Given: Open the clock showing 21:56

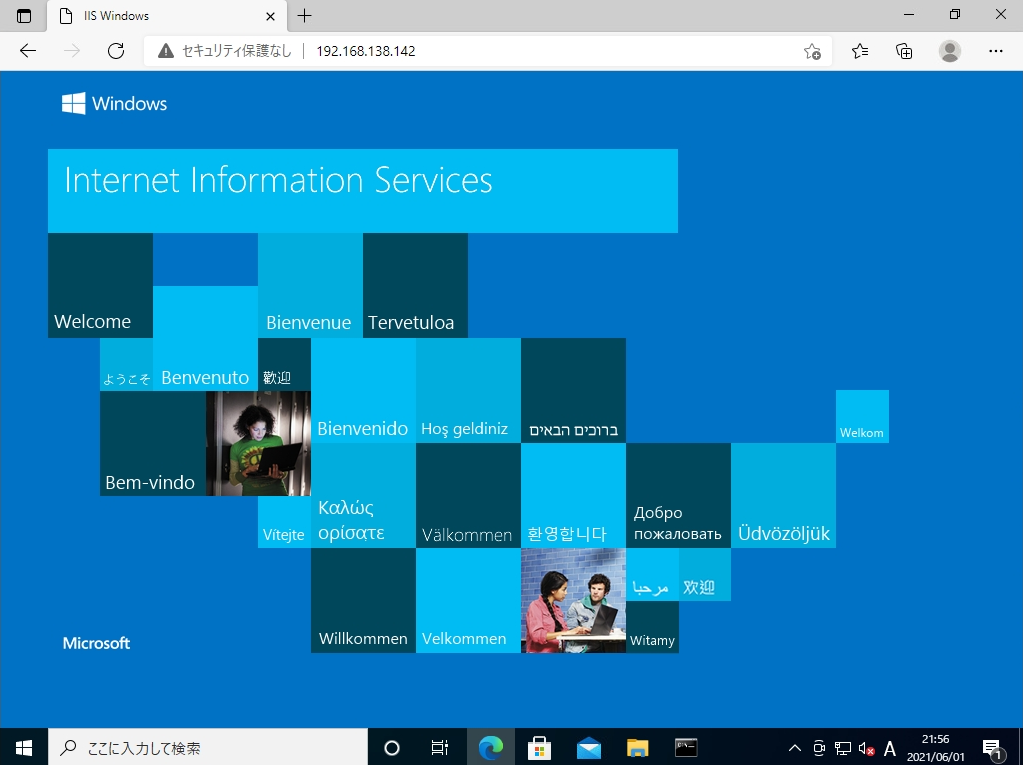Looking at the screenshot, I should (x=936, y=747).
